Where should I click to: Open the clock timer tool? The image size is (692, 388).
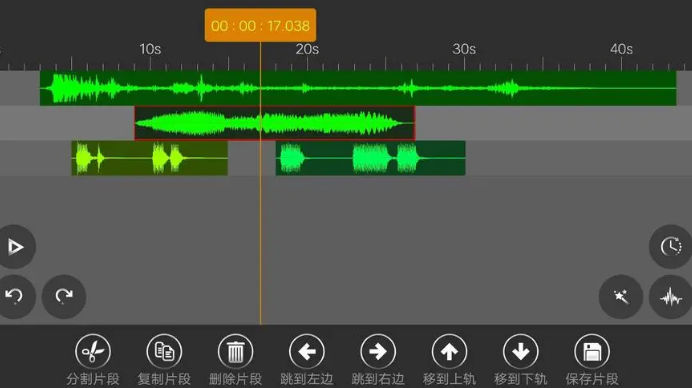tap(671, 247)
